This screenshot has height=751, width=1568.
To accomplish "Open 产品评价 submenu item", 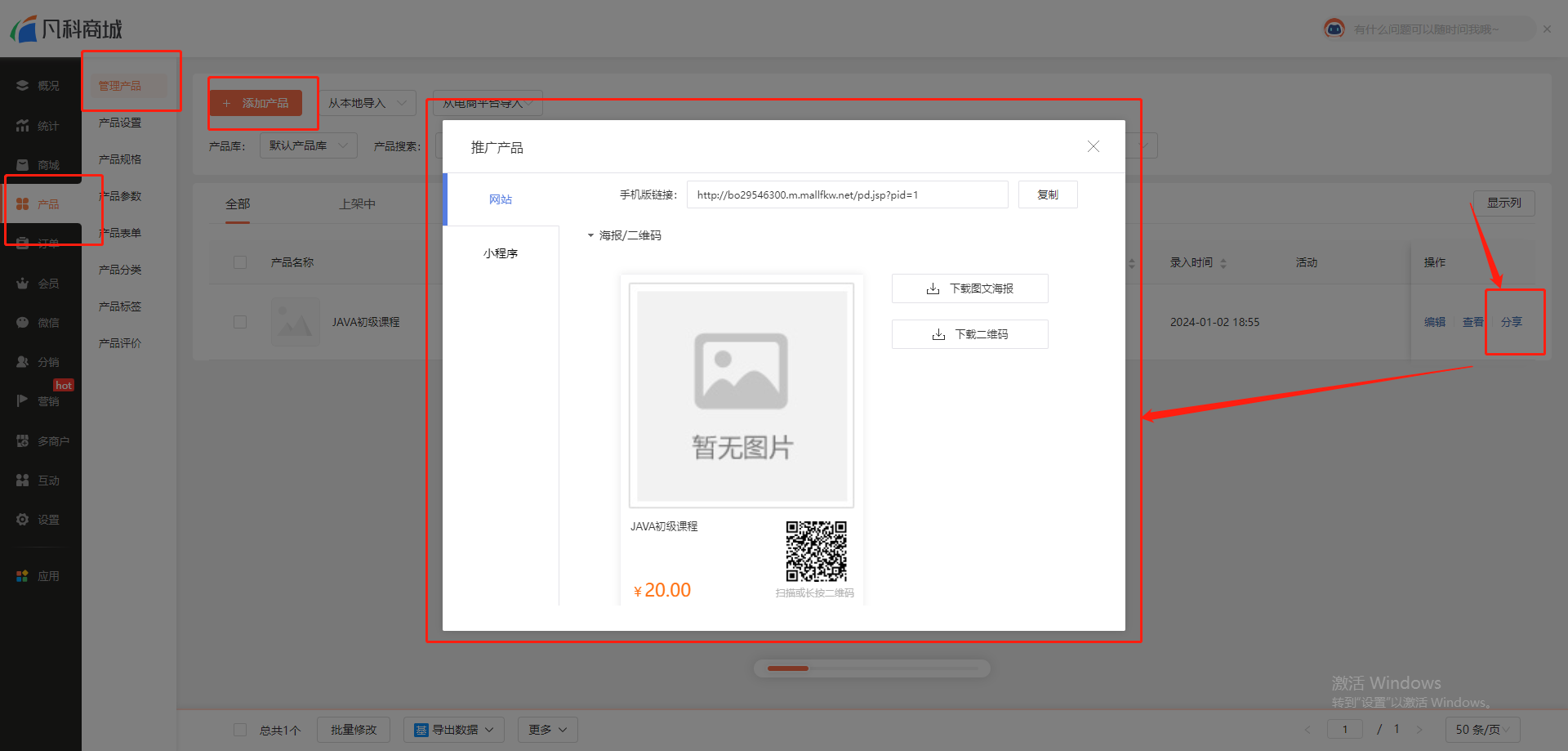I will (x=120, y=343).
